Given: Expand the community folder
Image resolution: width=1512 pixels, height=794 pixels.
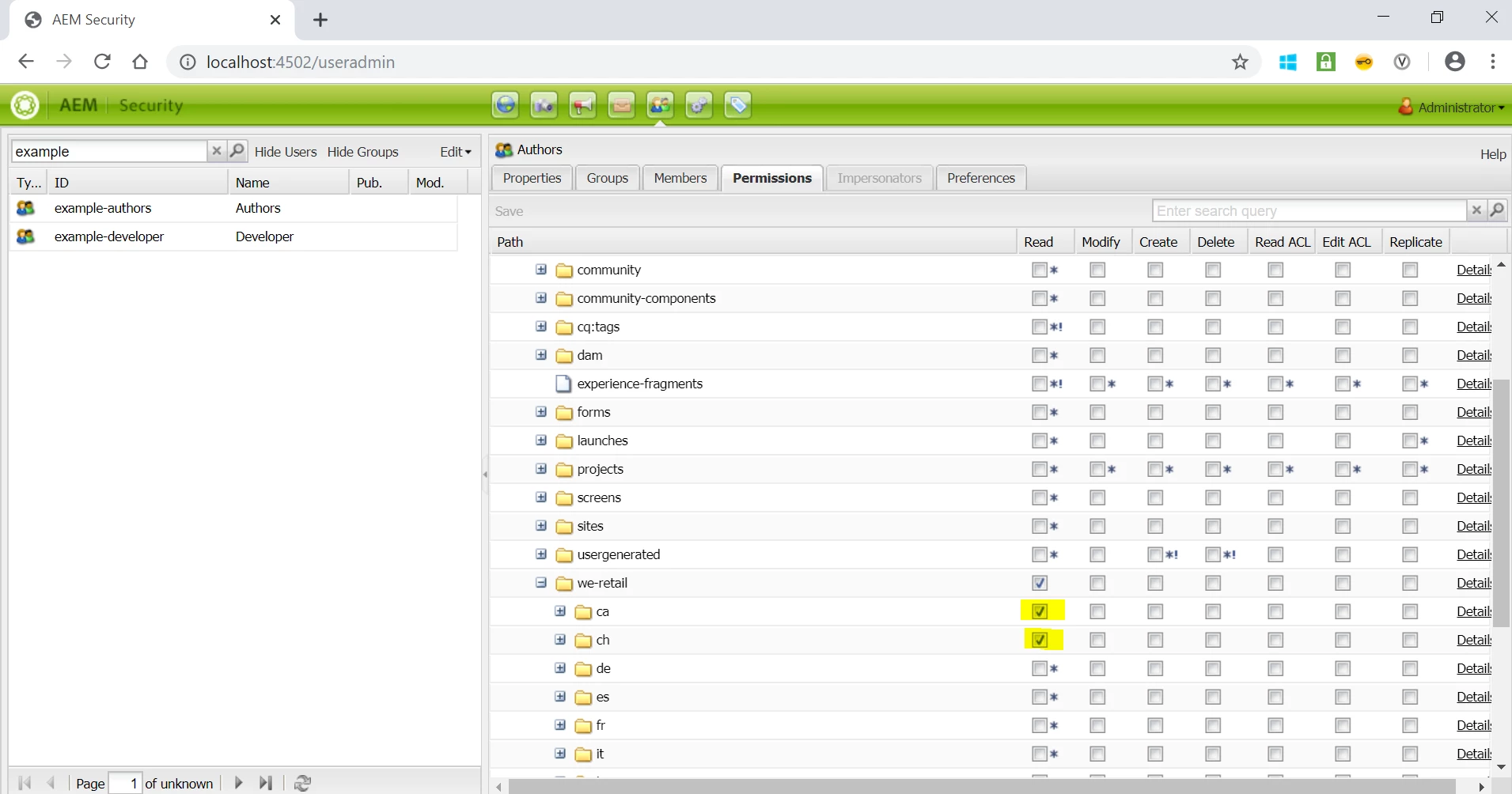Looking at the screenshot, I should tap(541, 269).
